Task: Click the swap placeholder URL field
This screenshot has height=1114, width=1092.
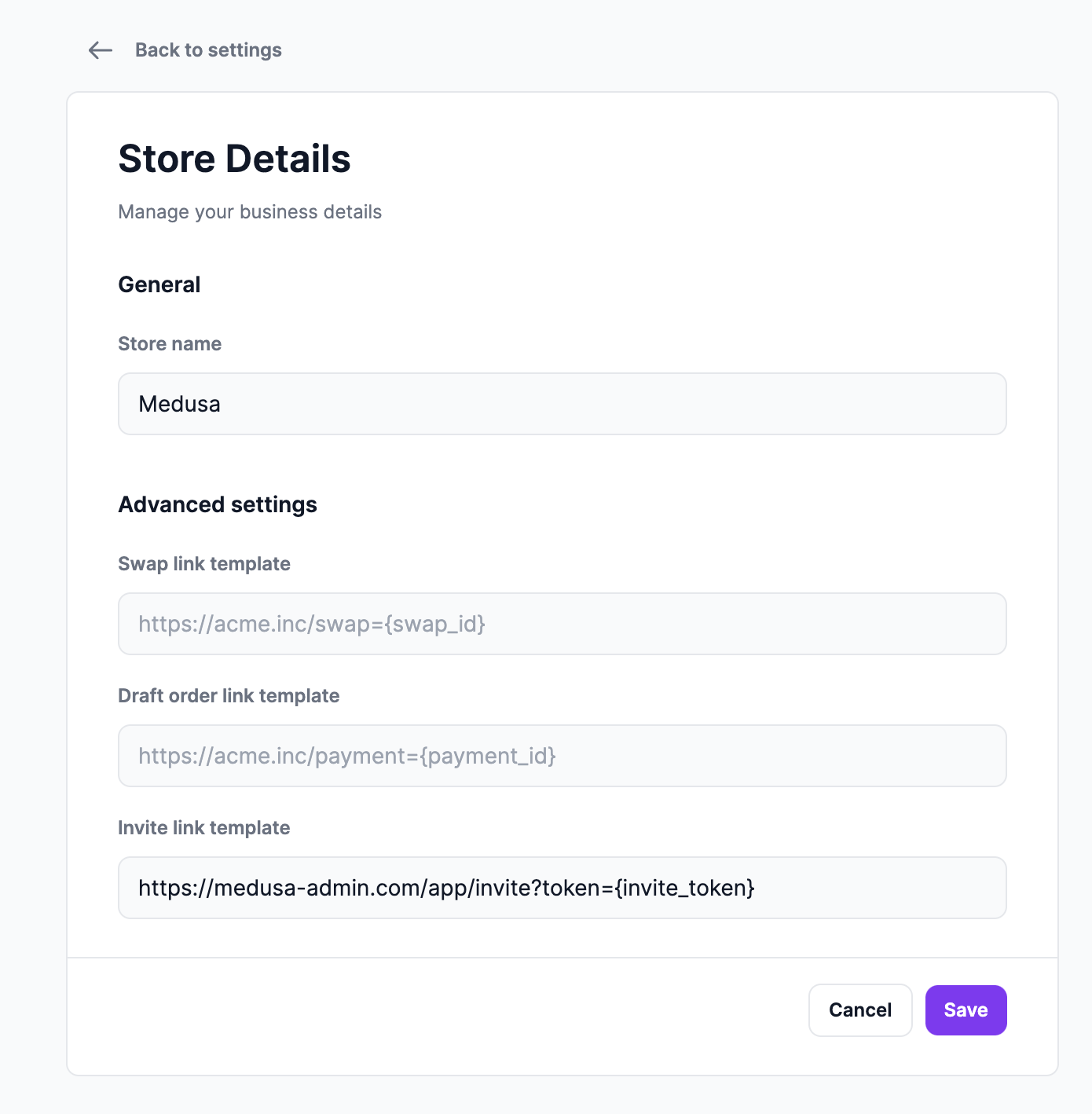Action: pyautogui.click(x=312, y=623)
